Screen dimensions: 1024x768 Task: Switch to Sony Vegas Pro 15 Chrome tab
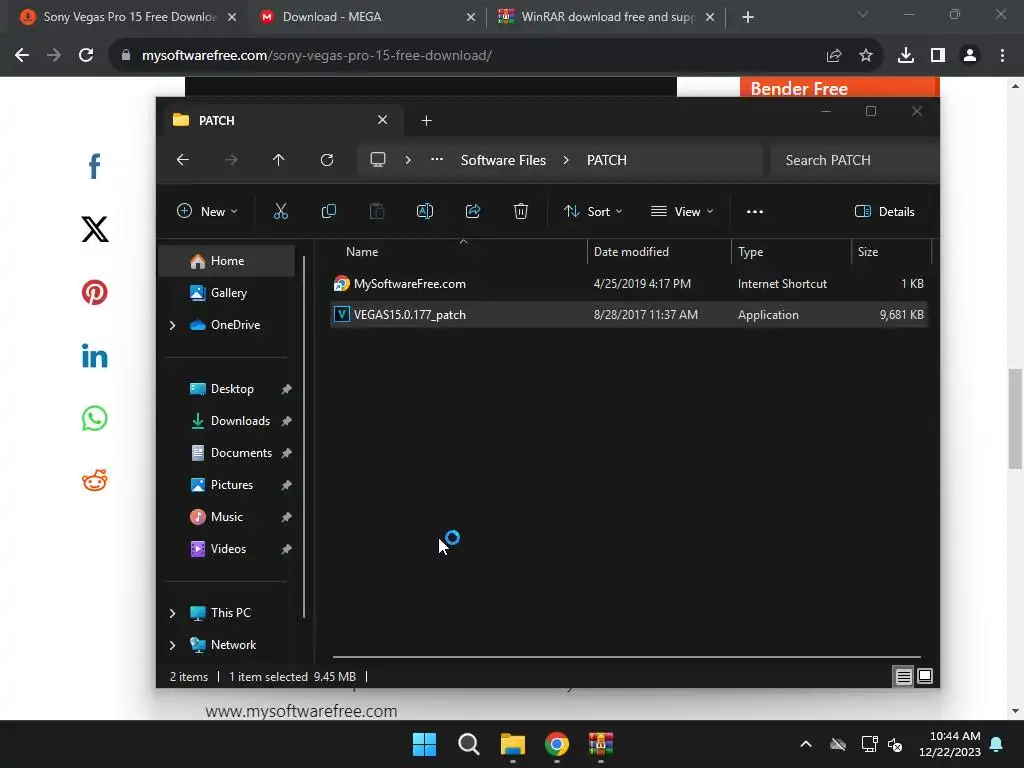(128, 17)
